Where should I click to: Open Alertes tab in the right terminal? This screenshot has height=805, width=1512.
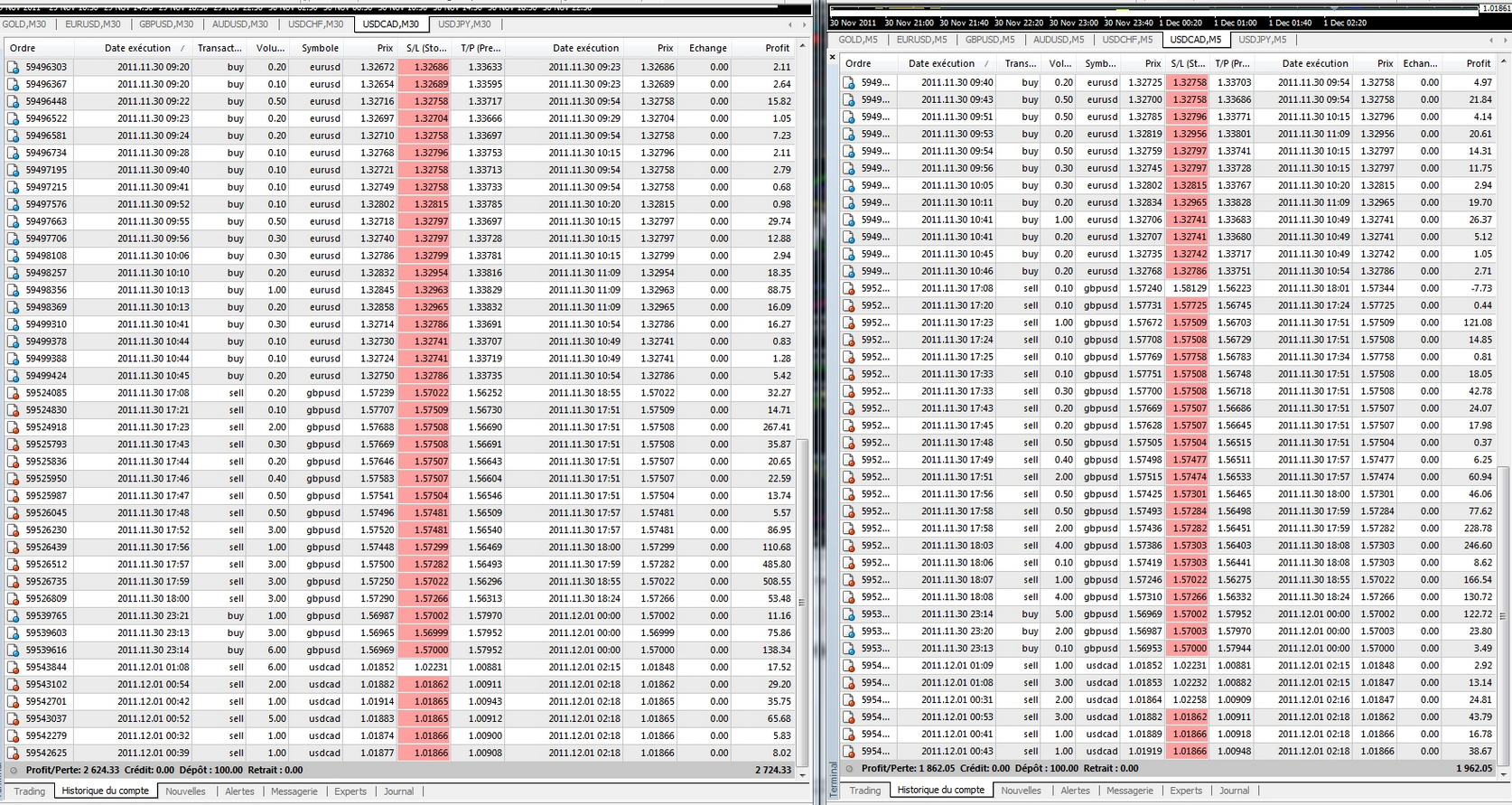coord(1075,790)
